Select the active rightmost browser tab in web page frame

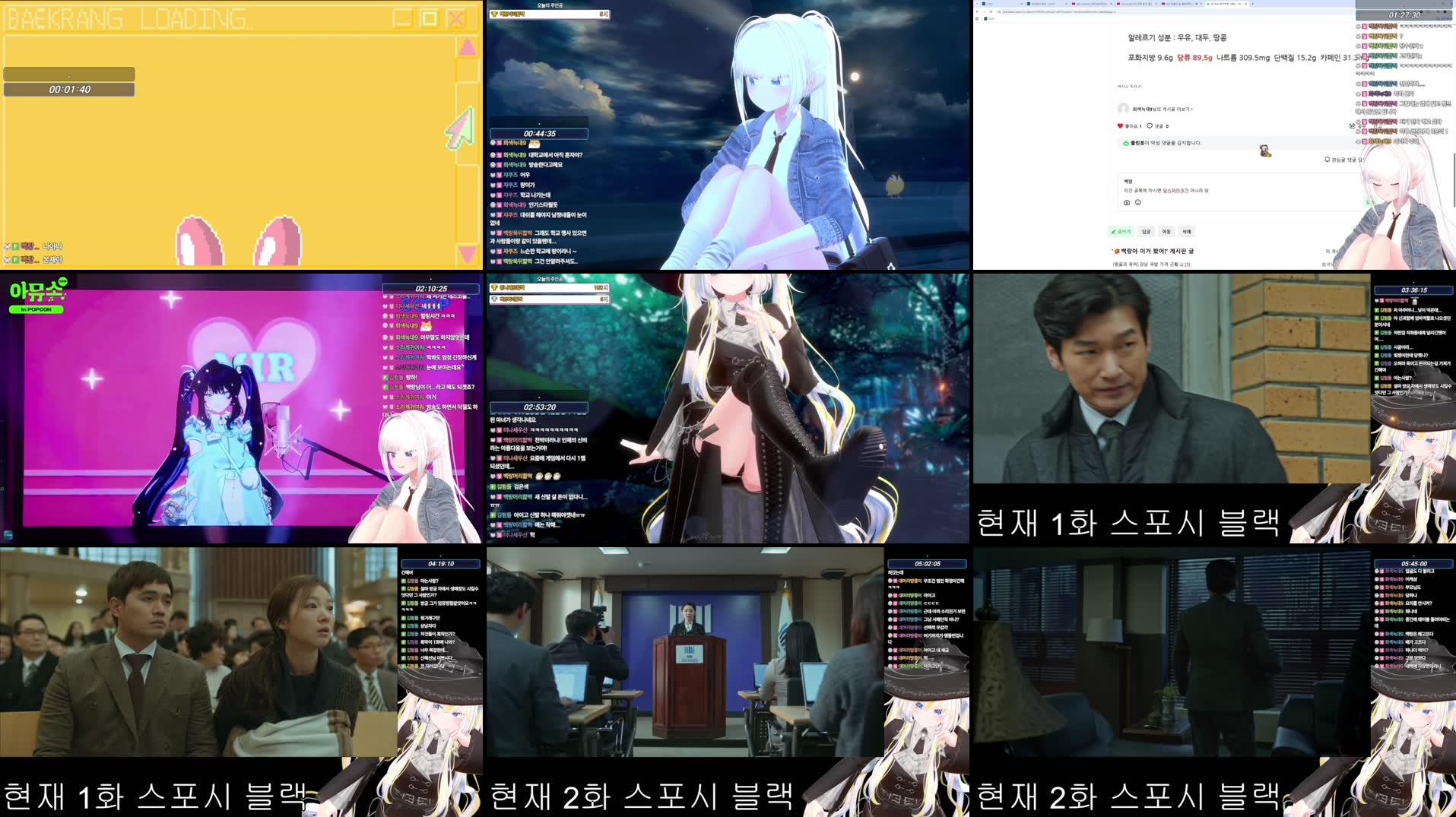pos(1227,4)
